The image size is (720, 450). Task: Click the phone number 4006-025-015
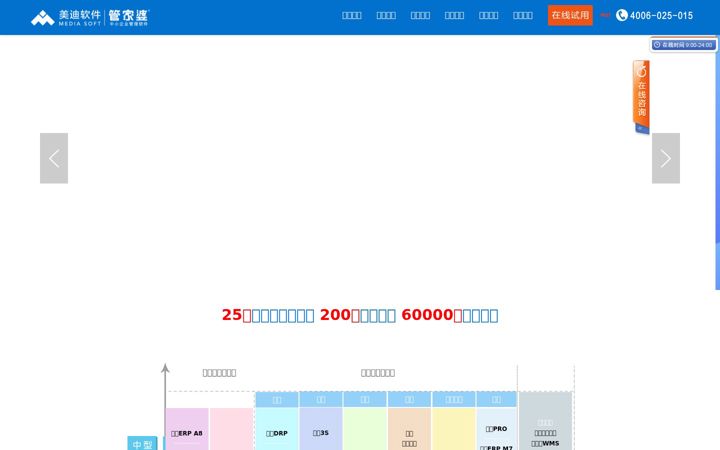pyautogui.click(x=661, y=16)
